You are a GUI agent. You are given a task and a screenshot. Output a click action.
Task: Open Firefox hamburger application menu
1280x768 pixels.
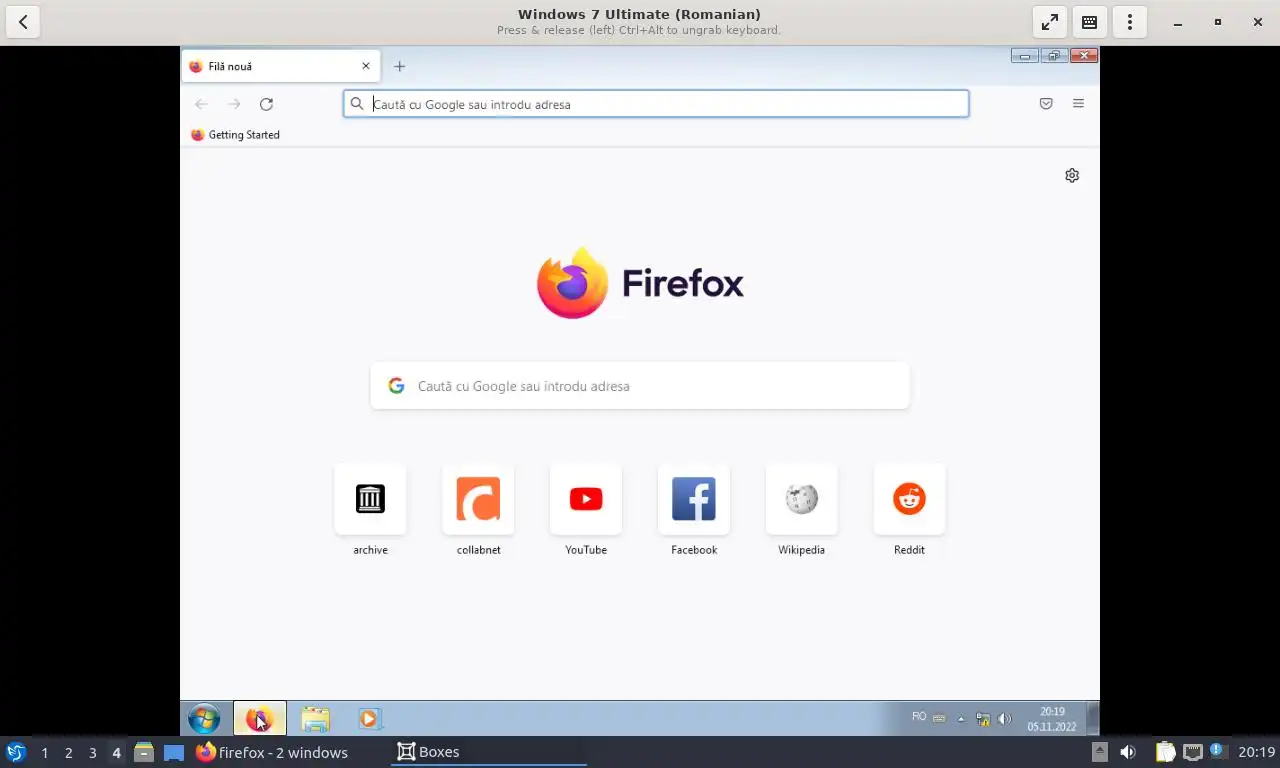(1078, 104)
